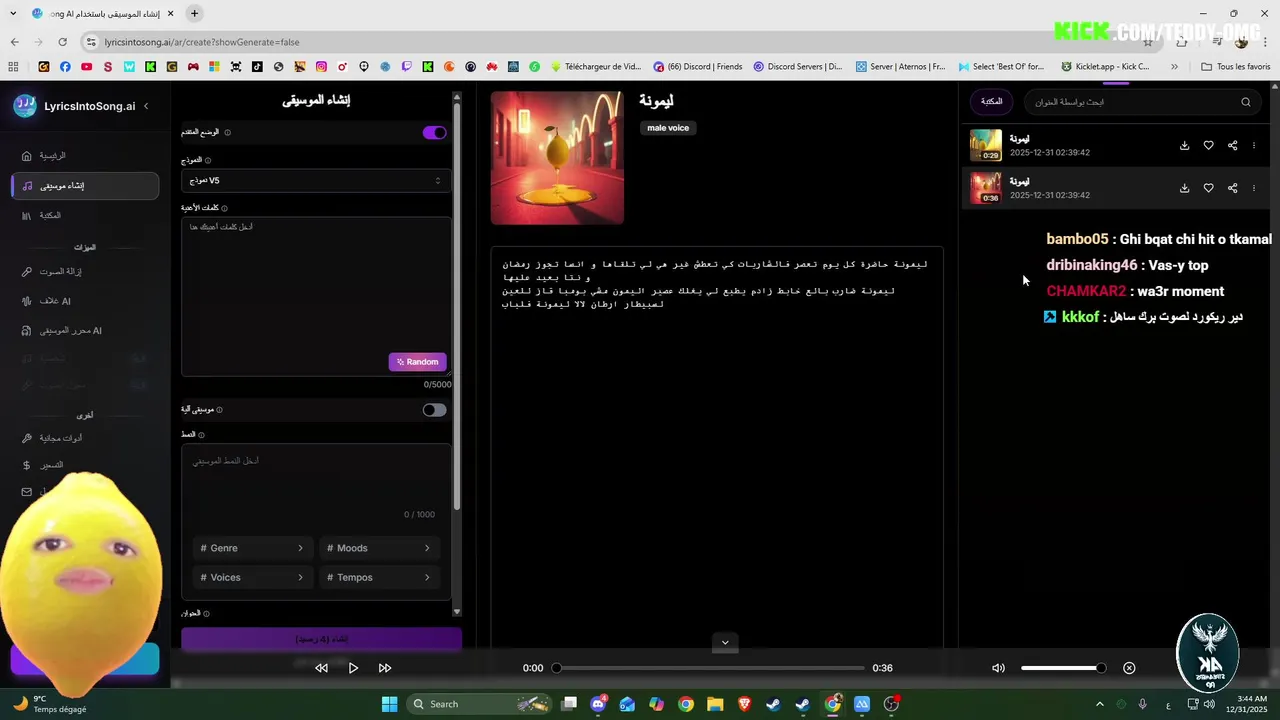Collapse the LyricsIntoSong.ai sidebar
1280x720 pixels.
click(x=146, y=106)
